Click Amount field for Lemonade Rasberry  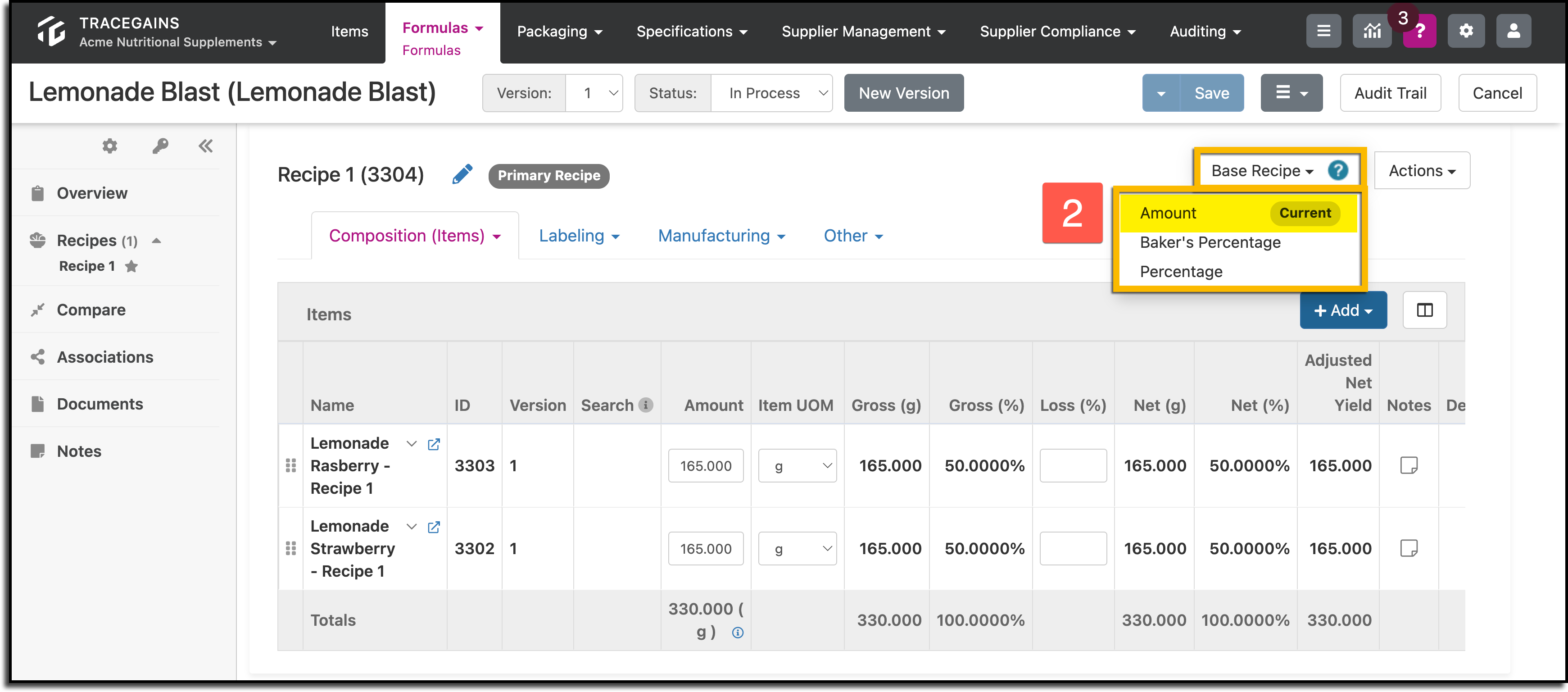coord(706,466)
